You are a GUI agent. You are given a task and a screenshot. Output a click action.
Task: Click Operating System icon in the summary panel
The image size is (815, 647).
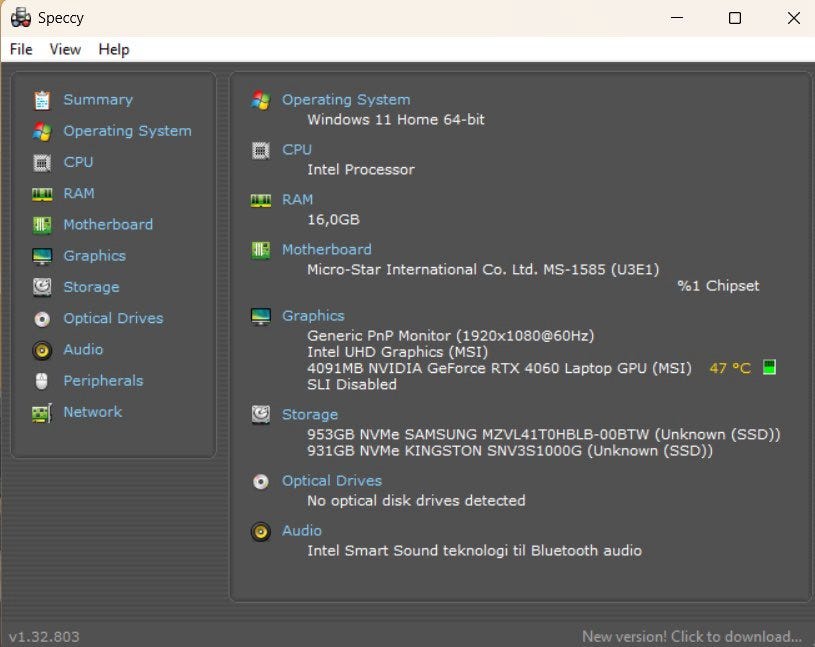[x=261, y=100]
